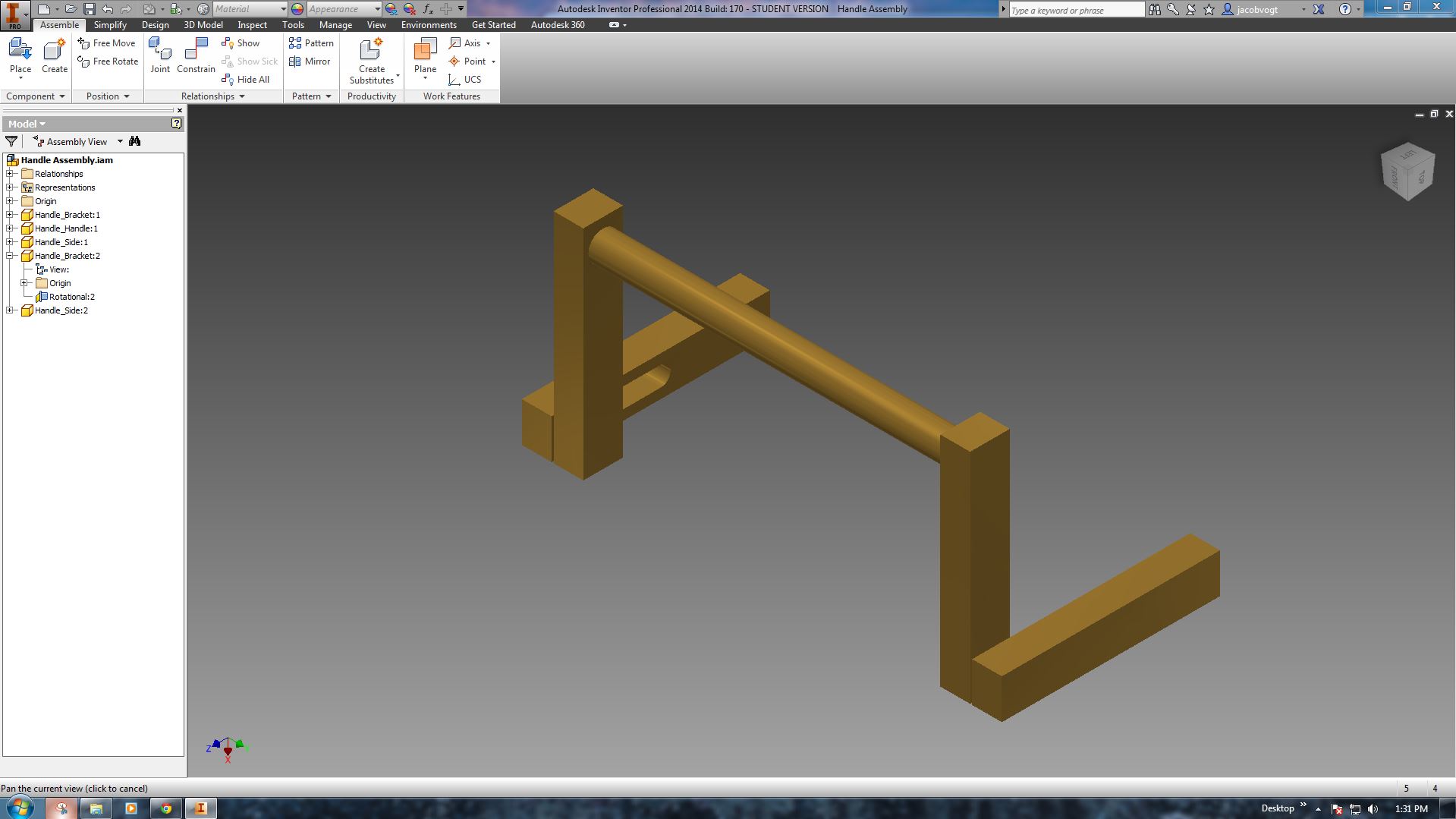The image size is (1456, 819).
Task: Activate the Joint tool
Action: pos(160,55)
